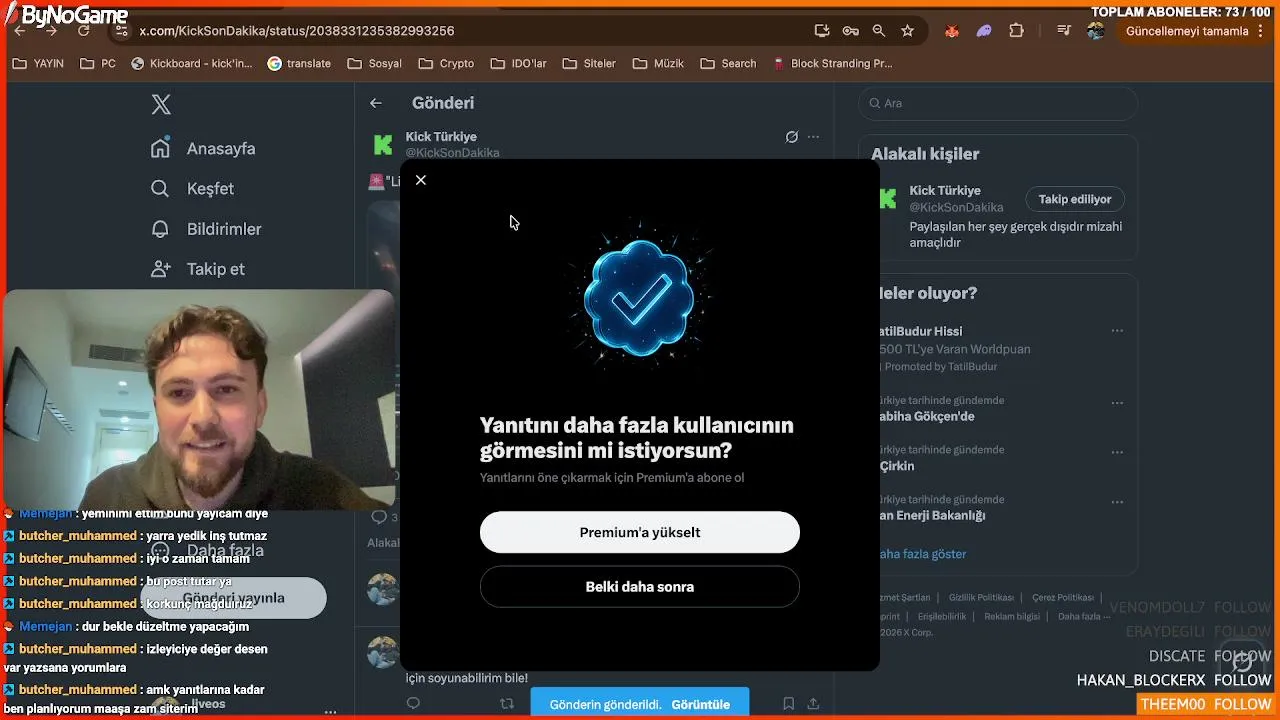Screen dimensions: 1280x720
Task: Click the password key icon in address bar
Action: coord(851,31)
